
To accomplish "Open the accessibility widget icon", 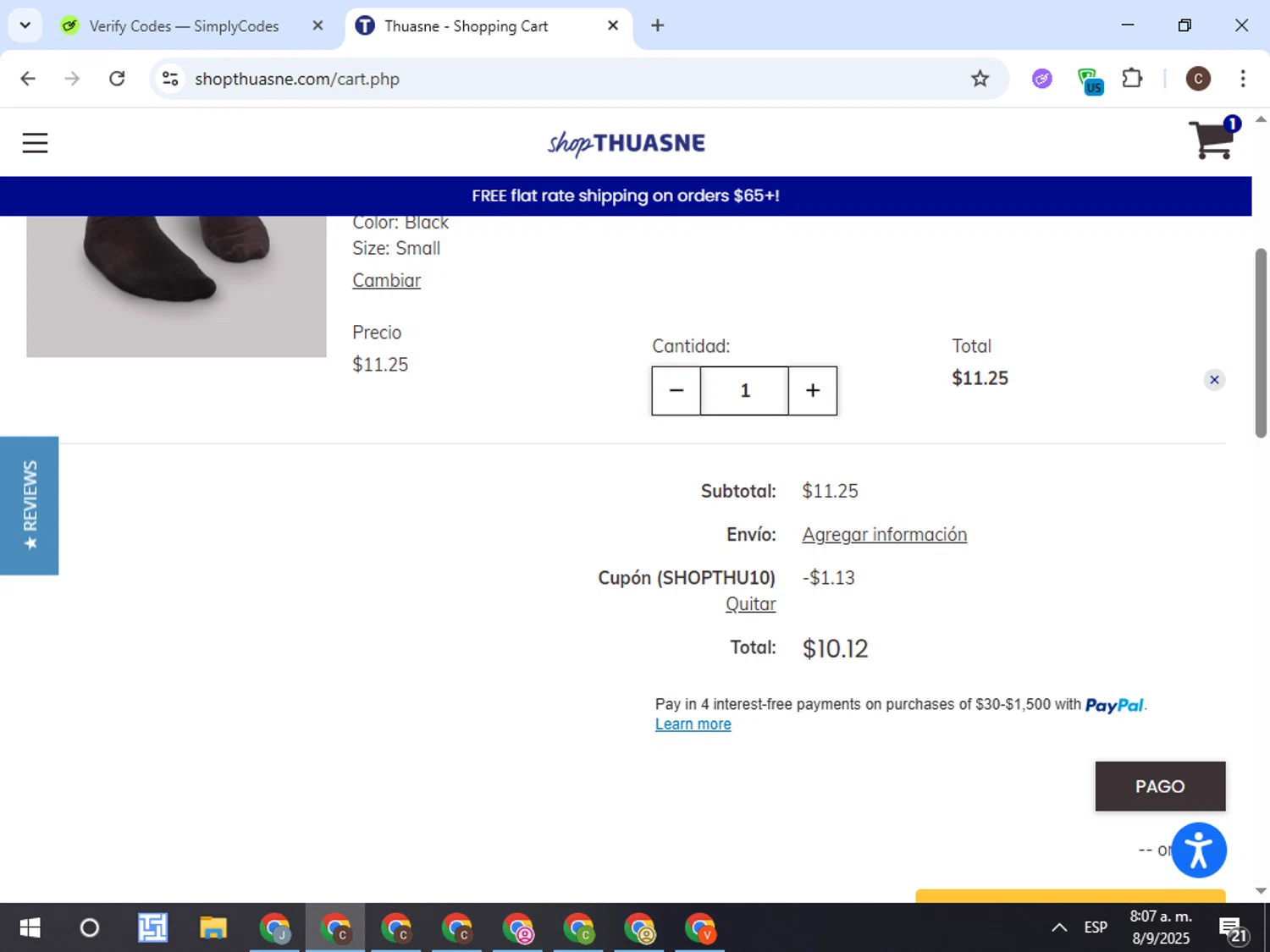I will click(x=1198, y=850).
